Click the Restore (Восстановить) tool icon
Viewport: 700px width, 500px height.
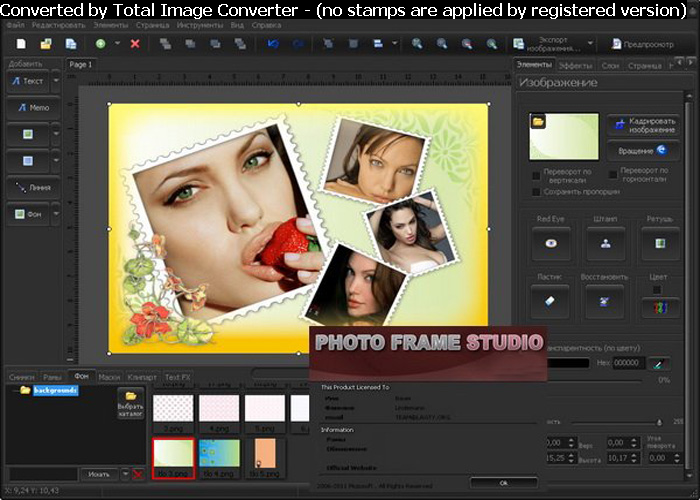[x=605, y=300]
